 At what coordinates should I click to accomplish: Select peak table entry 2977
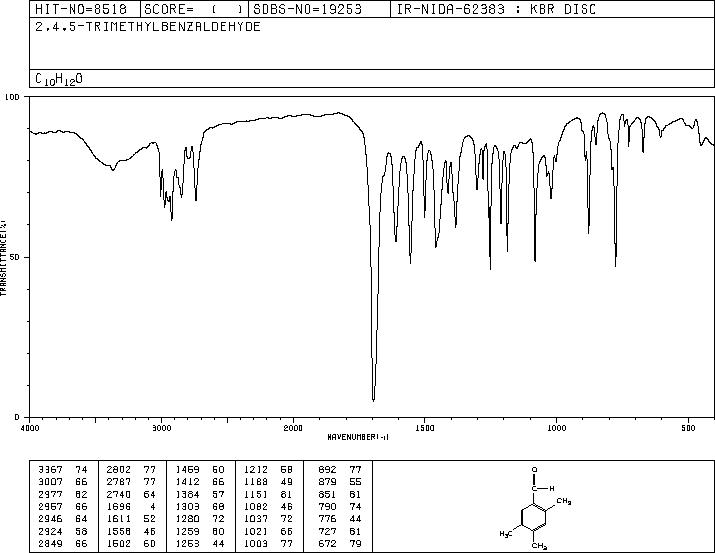pos(50,494)
